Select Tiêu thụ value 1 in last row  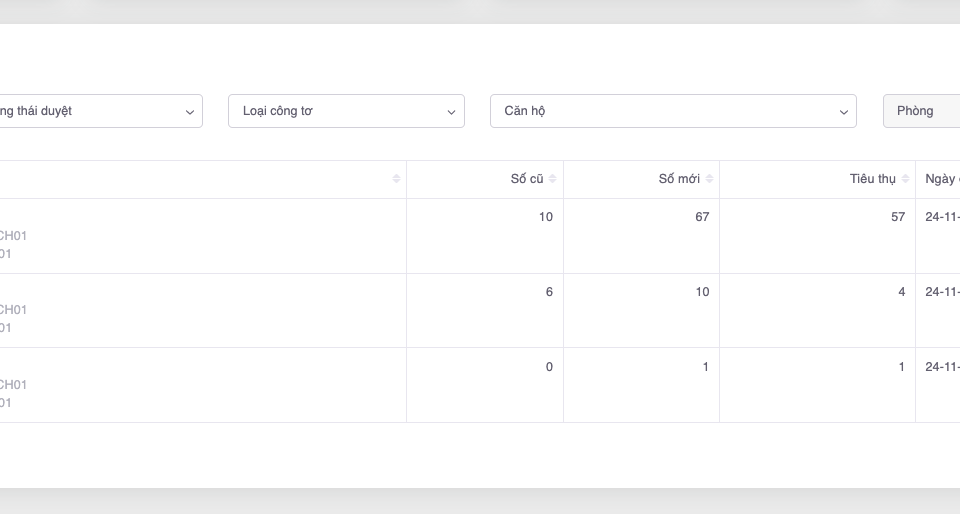(901, 367)
